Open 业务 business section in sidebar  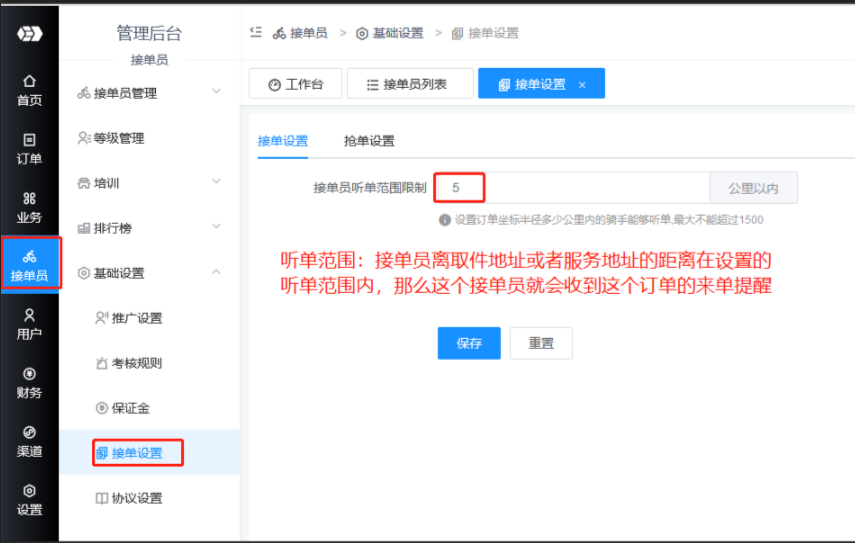coord(29,207)
